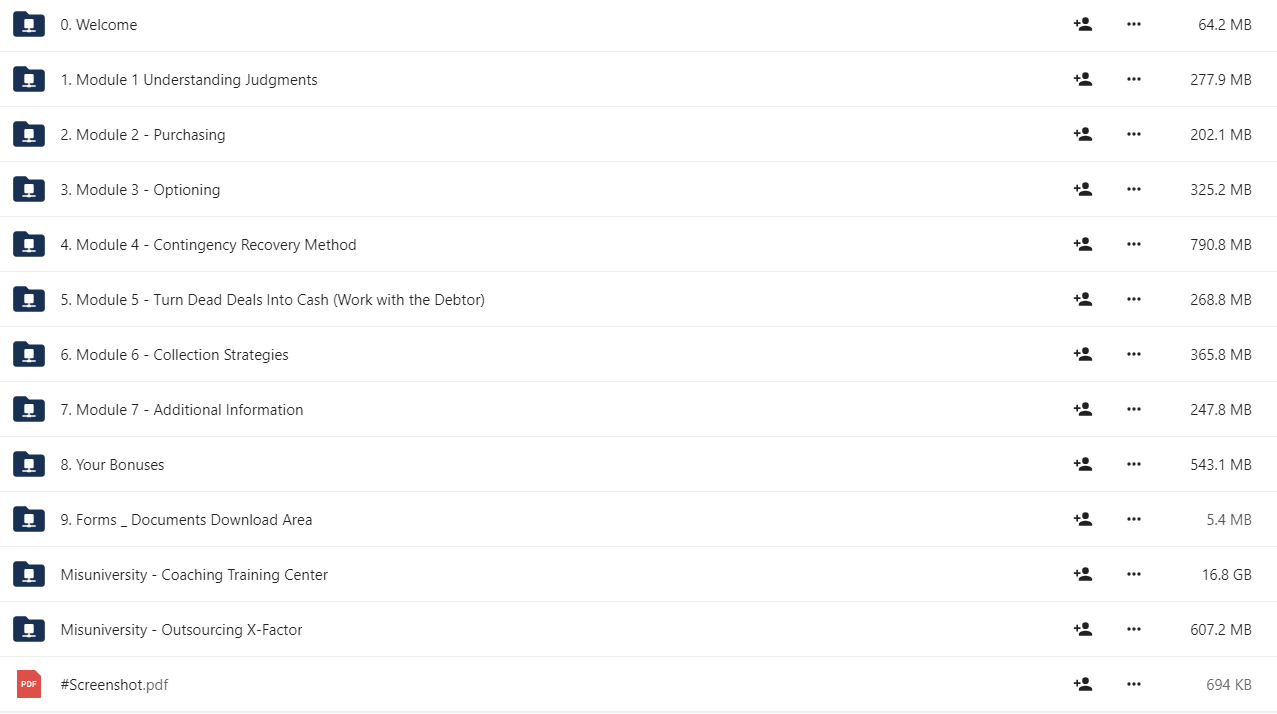Open more options menu for #Screenshot.pdf

[1133, 684]
